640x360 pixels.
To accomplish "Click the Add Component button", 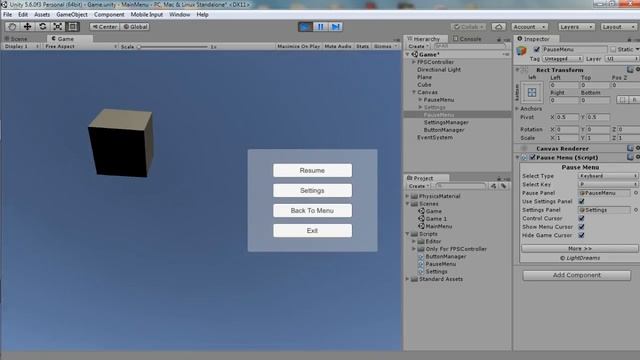I will [577, 275].
